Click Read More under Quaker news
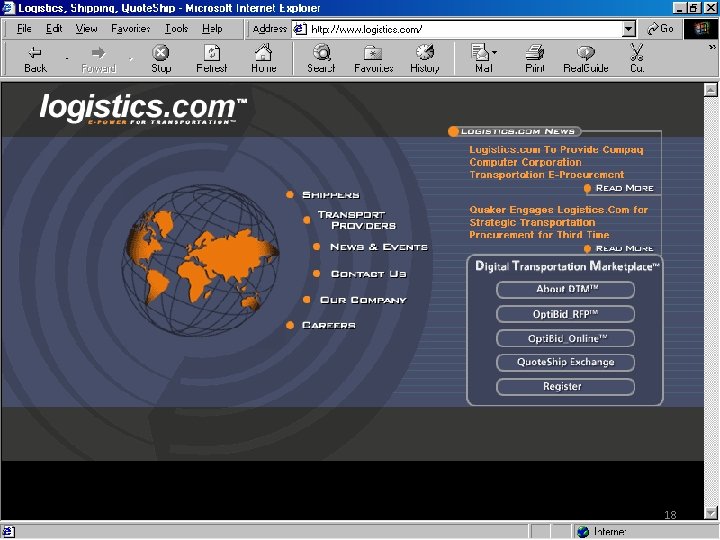The width and height of the screenshot is (720, 540). pos(624,248)
